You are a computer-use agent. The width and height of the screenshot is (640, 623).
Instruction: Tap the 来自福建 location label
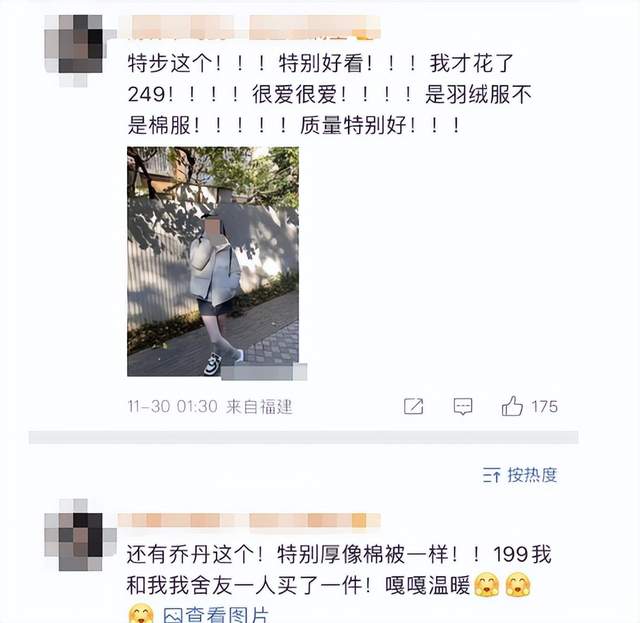click(259, 407)
